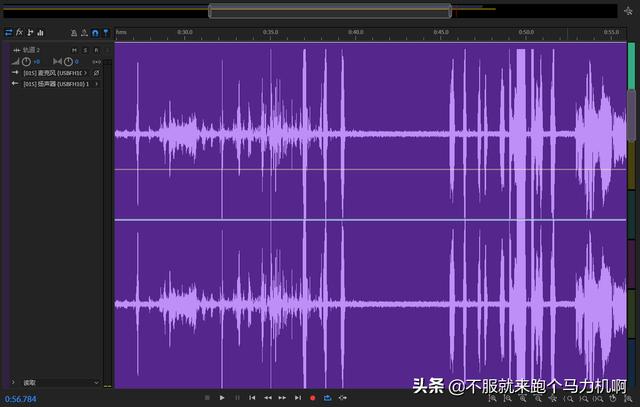Click the Inputs/Outputs view icon
This screenshot has height=407, width=640.
(x=8, y=33)
